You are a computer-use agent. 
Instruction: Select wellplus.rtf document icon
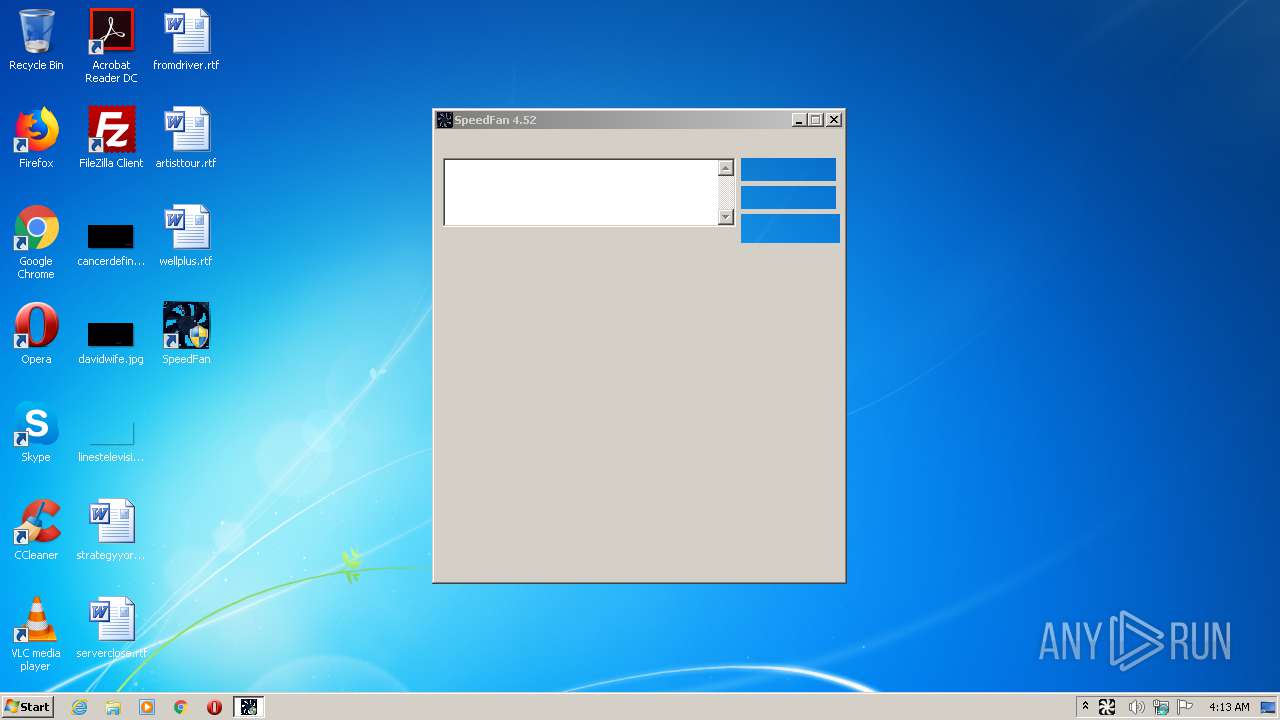[186, 236]
